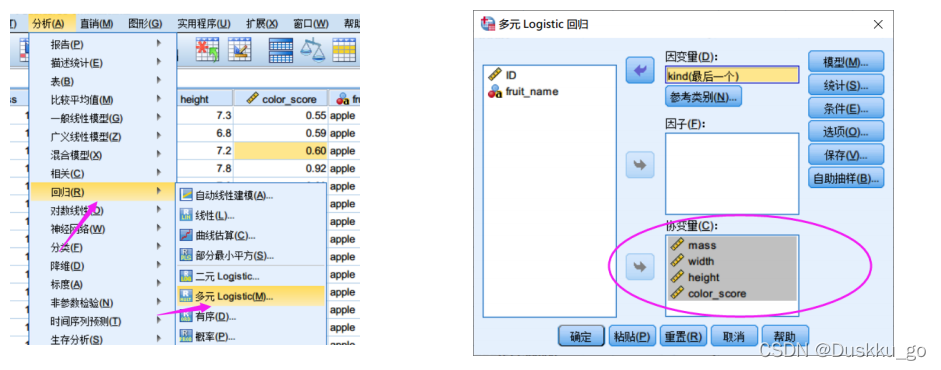This screenshot has width=941, height=370.
Task: Expand the 表(B) submenu
Action: pyautogui.click(x=104, y=81)
